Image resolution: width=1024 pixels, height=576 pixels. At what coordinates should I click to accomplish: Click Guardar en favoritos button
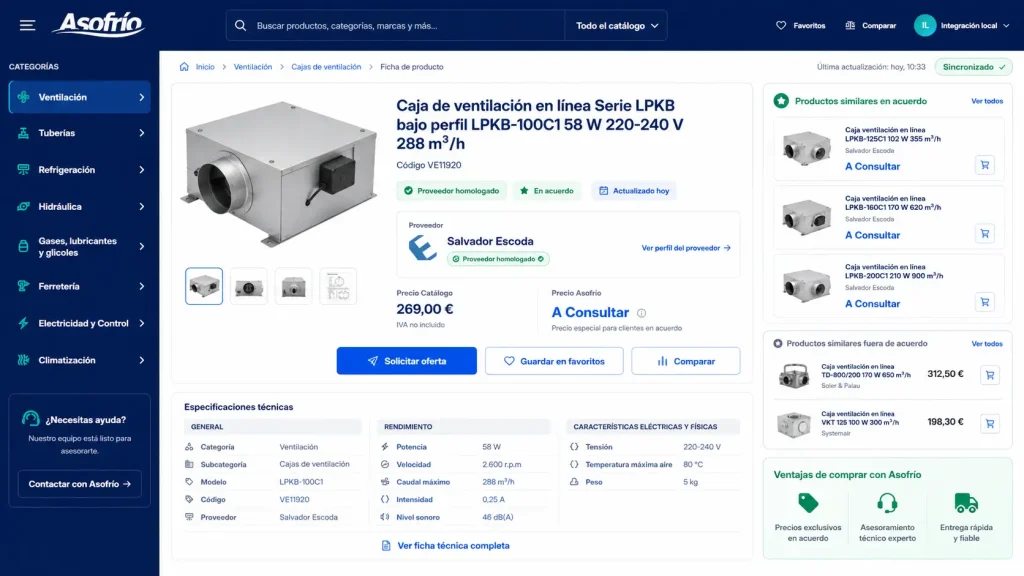pos(554,361)
